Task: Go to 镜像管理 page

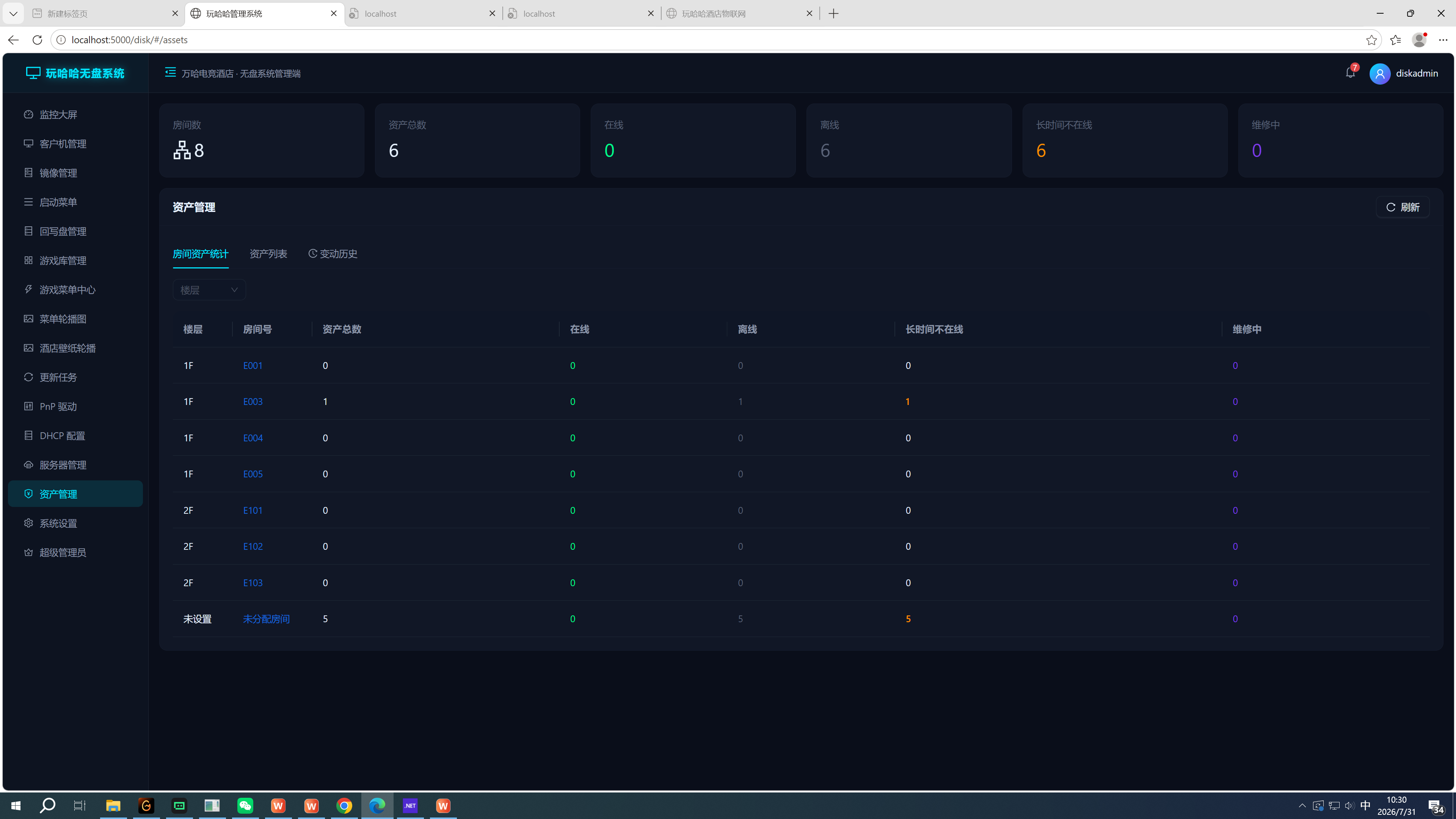Action: tap(75, 173)
